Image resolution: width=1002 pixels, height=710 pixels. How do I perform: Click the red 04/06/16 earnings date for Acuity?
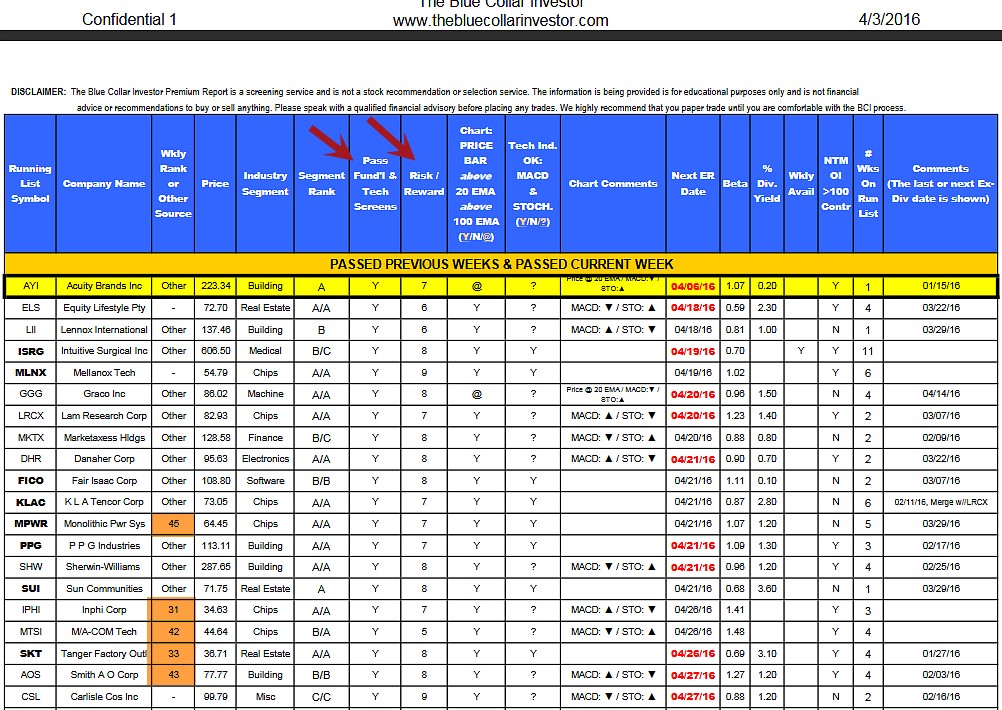(693, 286)
